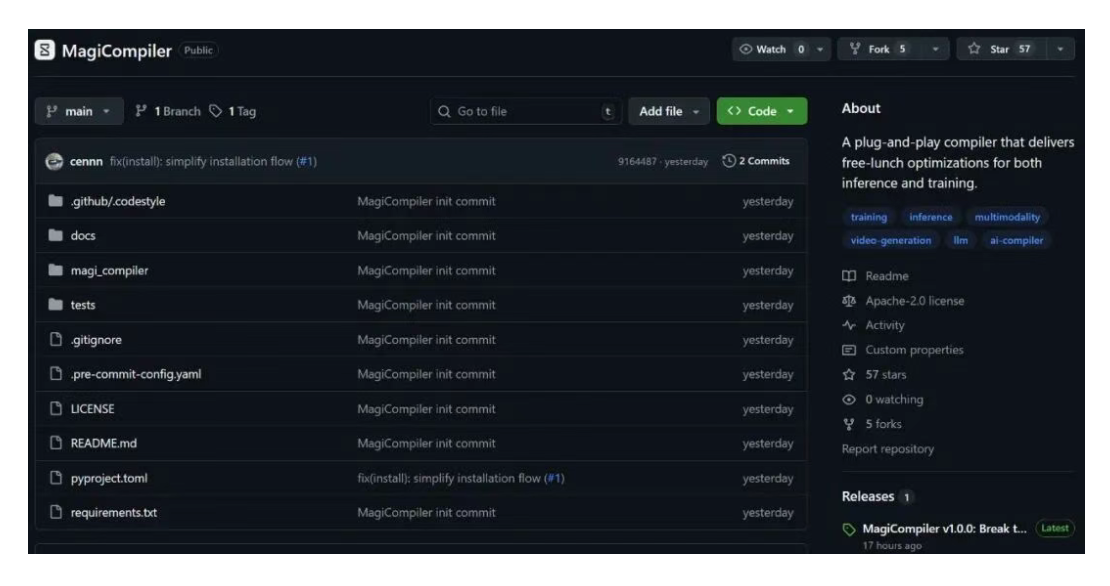Open the pyproject.toml file
1110x586 pixels.
(x=112, y=478)
